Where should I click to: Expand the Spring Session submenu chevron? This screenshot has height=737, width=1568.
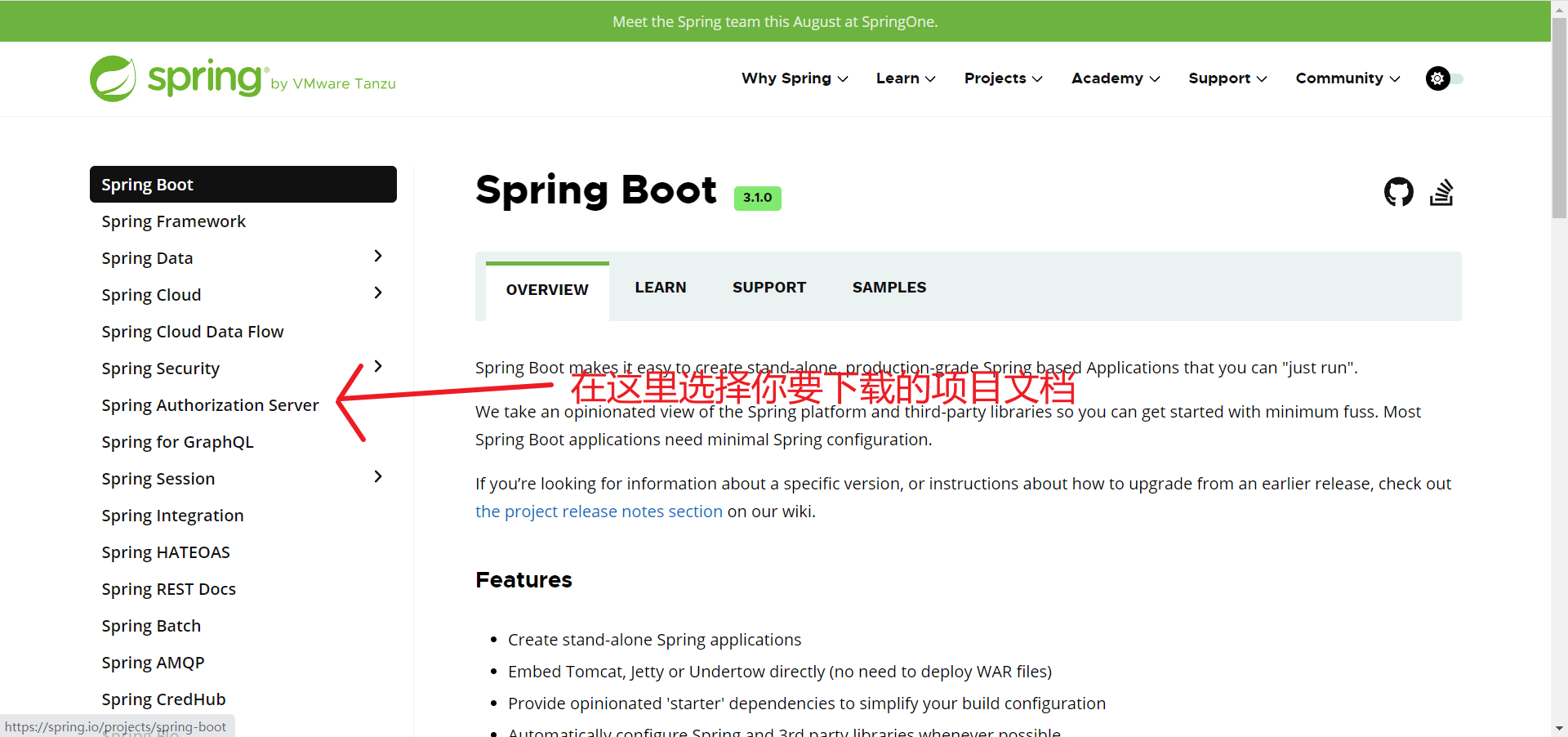pyautogui.click(x=378, y=476)
